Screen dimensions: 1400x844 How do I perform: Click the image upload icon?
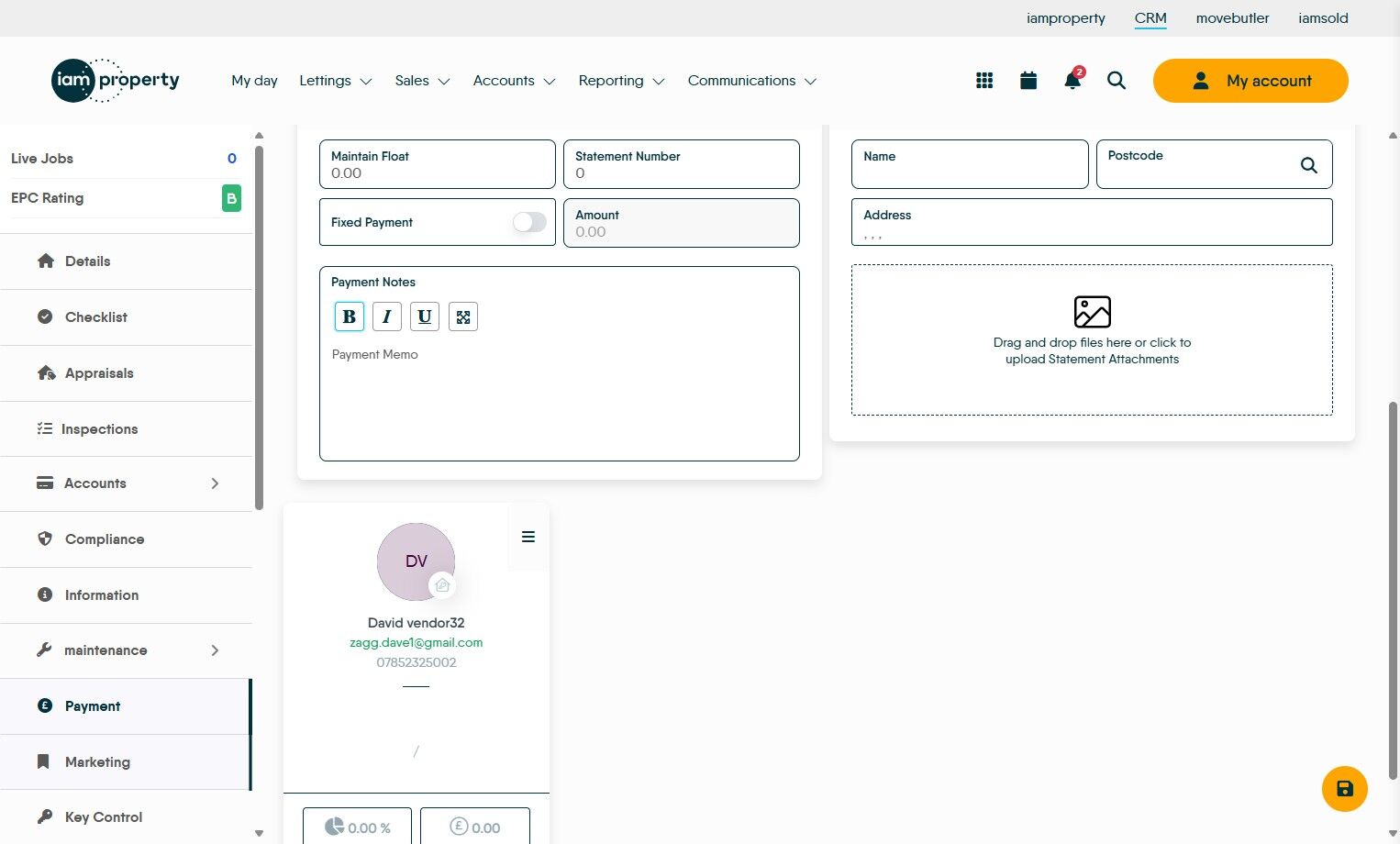pyautogui.click(x=1093, y=312)
